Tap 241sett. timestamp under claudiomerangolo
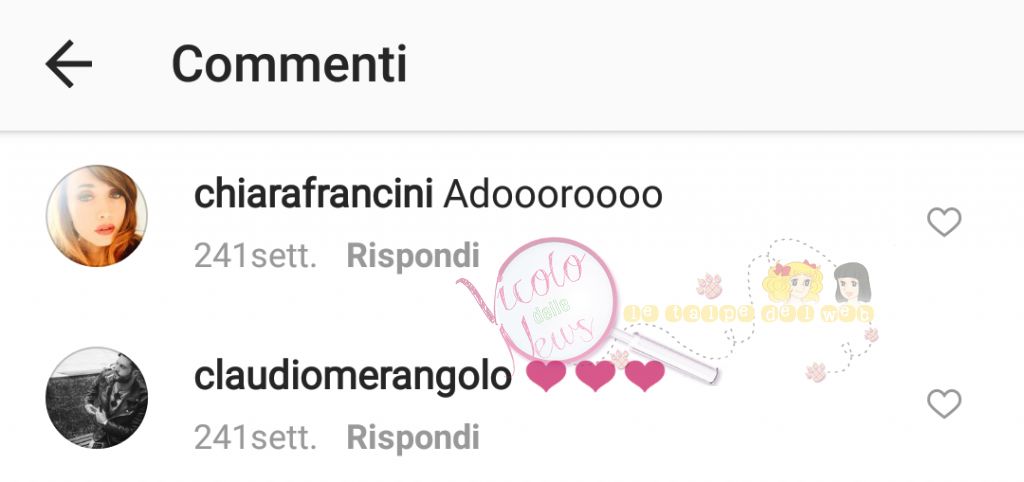Image resolution: width=1024 pixels, height=482 pixels. pos(255,438)
